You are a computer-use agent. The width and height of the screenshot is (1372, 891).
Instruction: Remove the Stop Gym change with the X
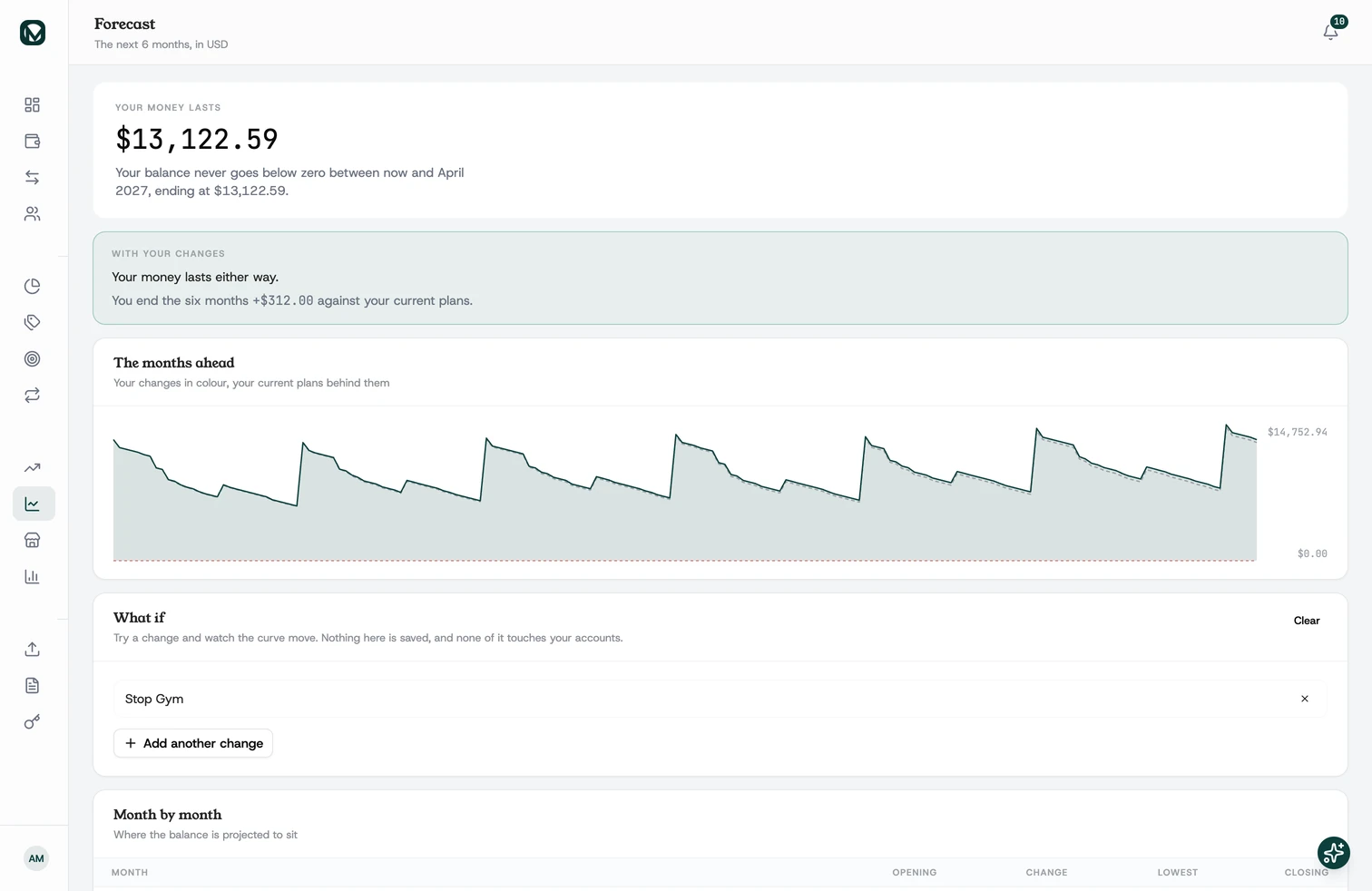click(x=1305, y=699)
